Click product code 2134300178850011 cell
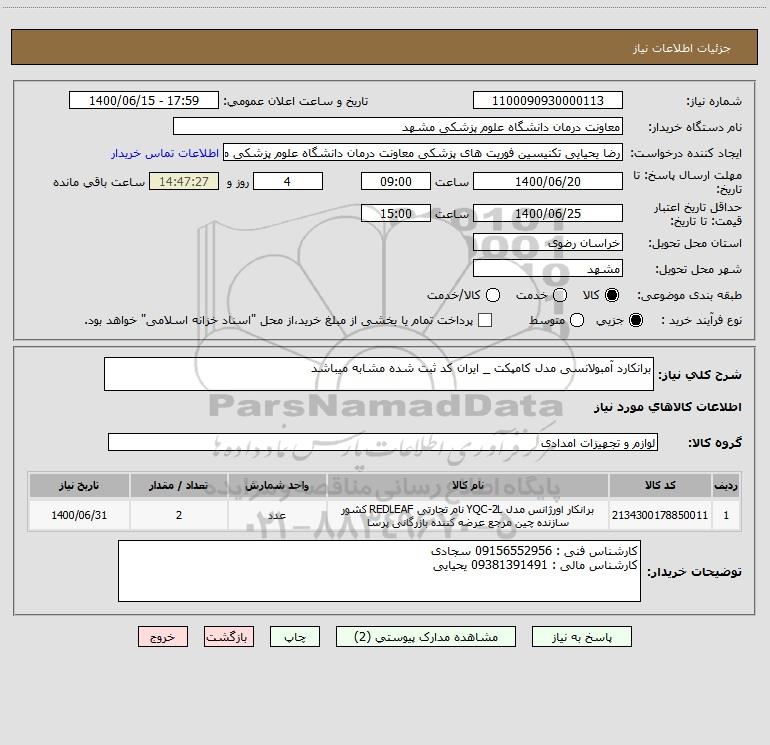 [660, 515]
